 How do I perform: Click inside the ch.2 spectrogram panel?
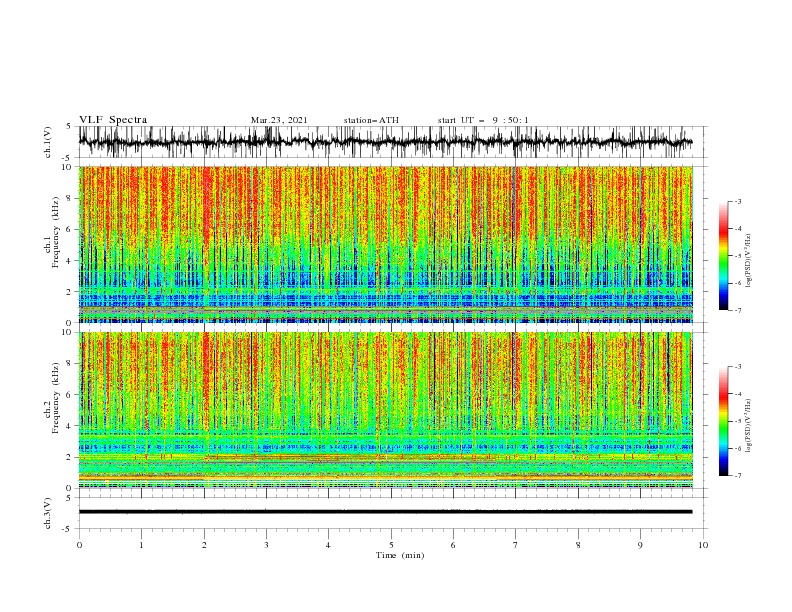(386, 410)
